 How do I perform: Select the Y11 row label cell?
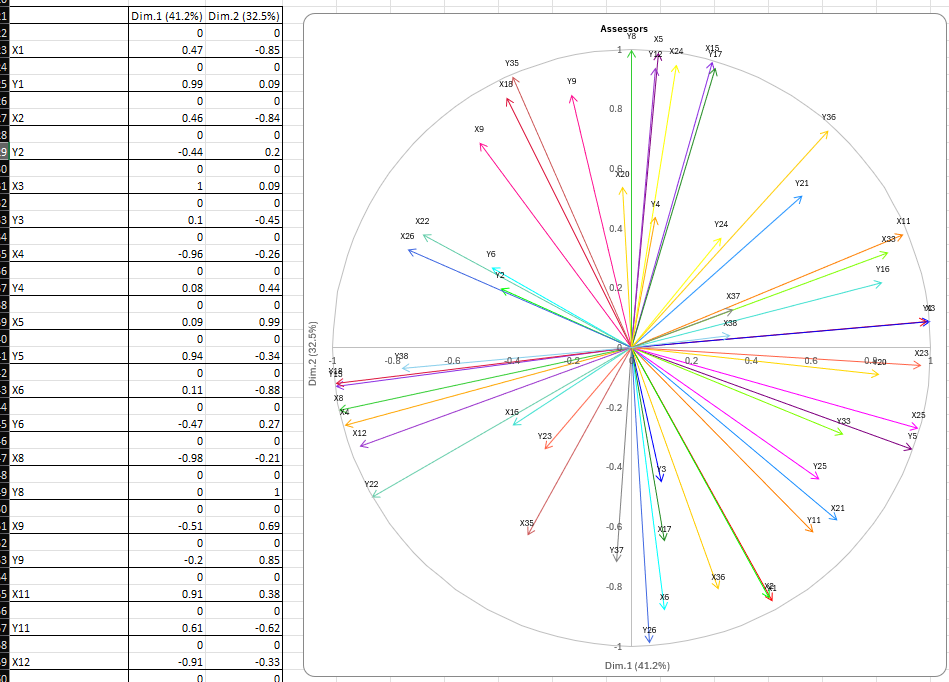point(68,628)
